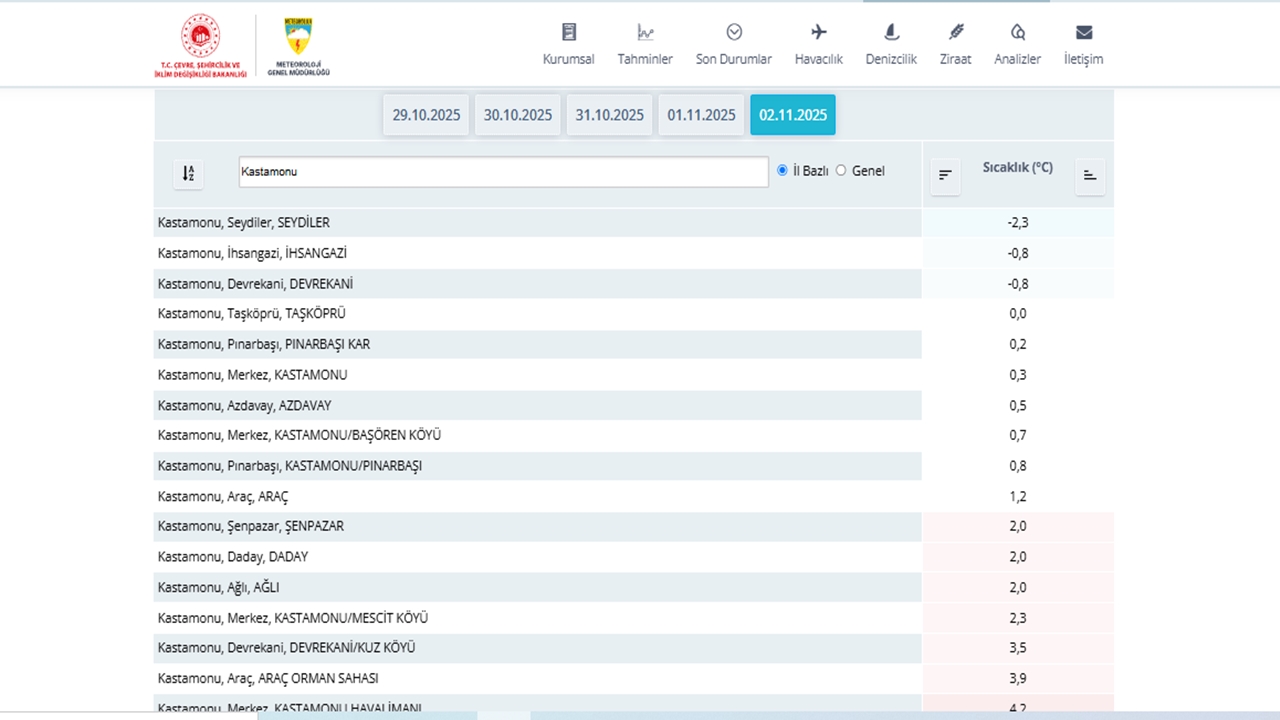Switch to the 31.10.2025 date tab

(x=609, y=115)
